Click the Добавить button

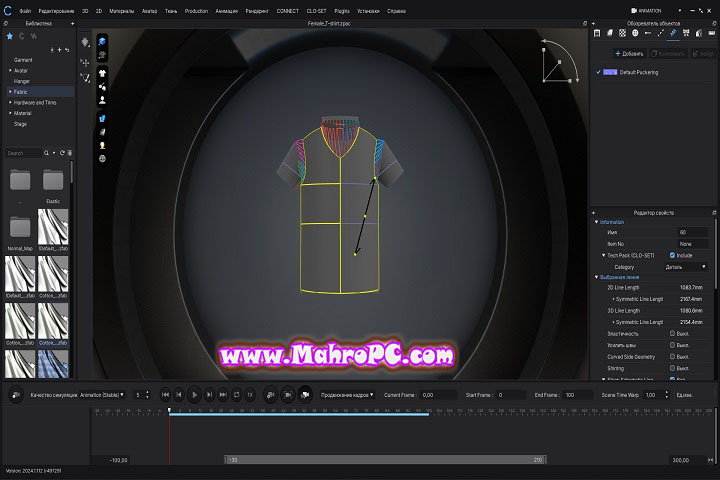(x=630, y=54)
